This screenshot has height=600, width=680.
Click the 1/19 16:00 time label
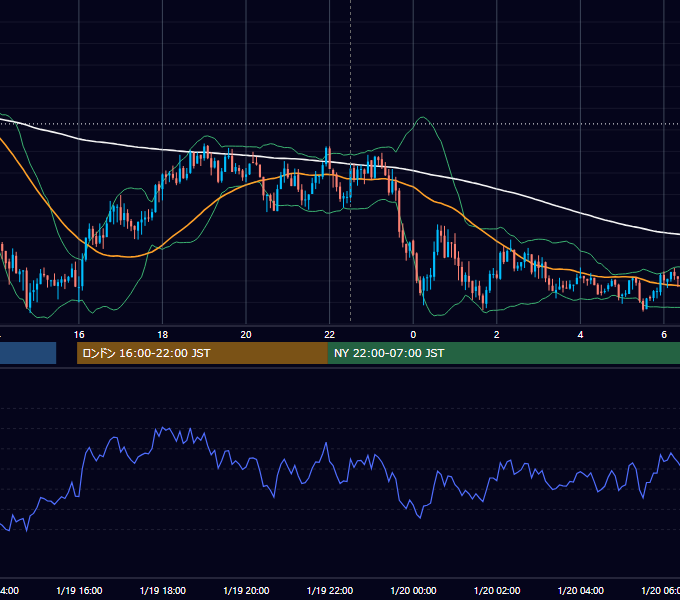[79, 590]
